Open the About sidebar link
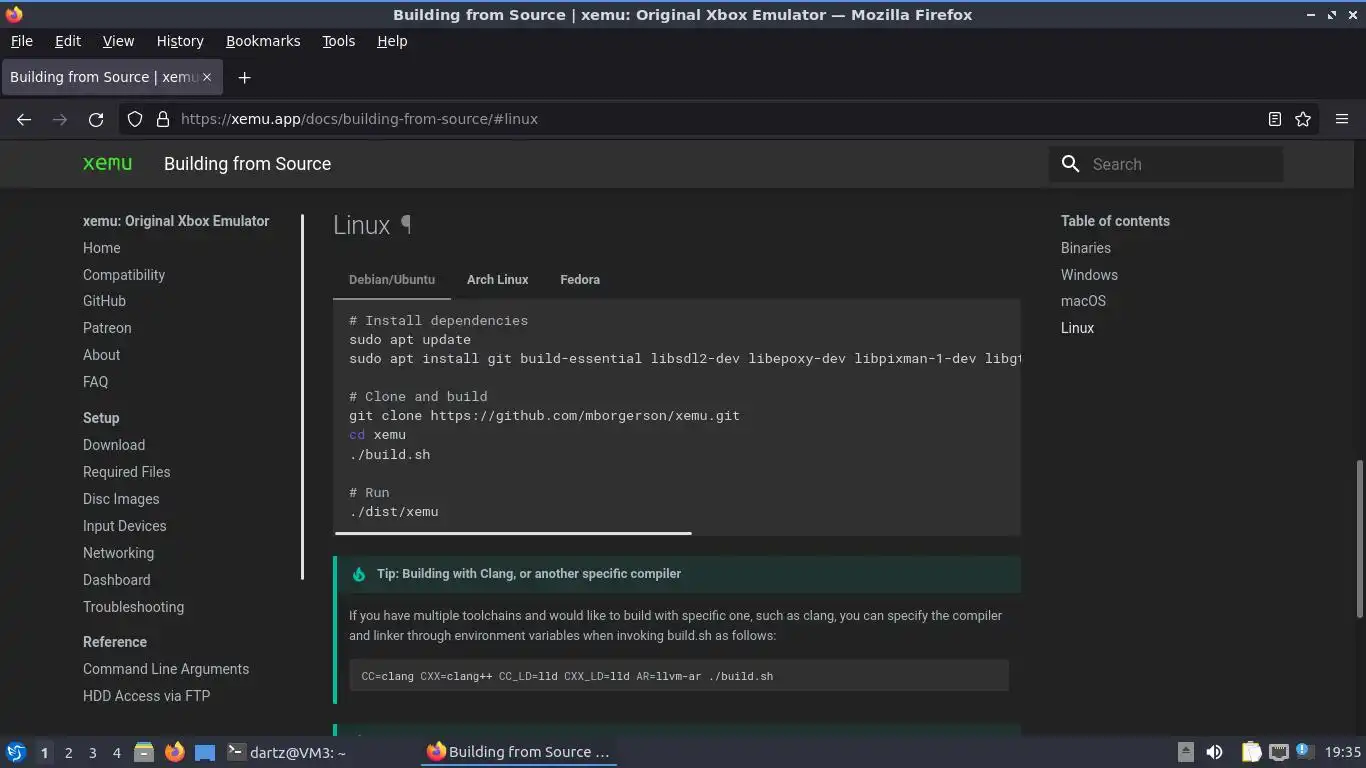The height and width of the screenshot is (768, 1366). [101, 355]
